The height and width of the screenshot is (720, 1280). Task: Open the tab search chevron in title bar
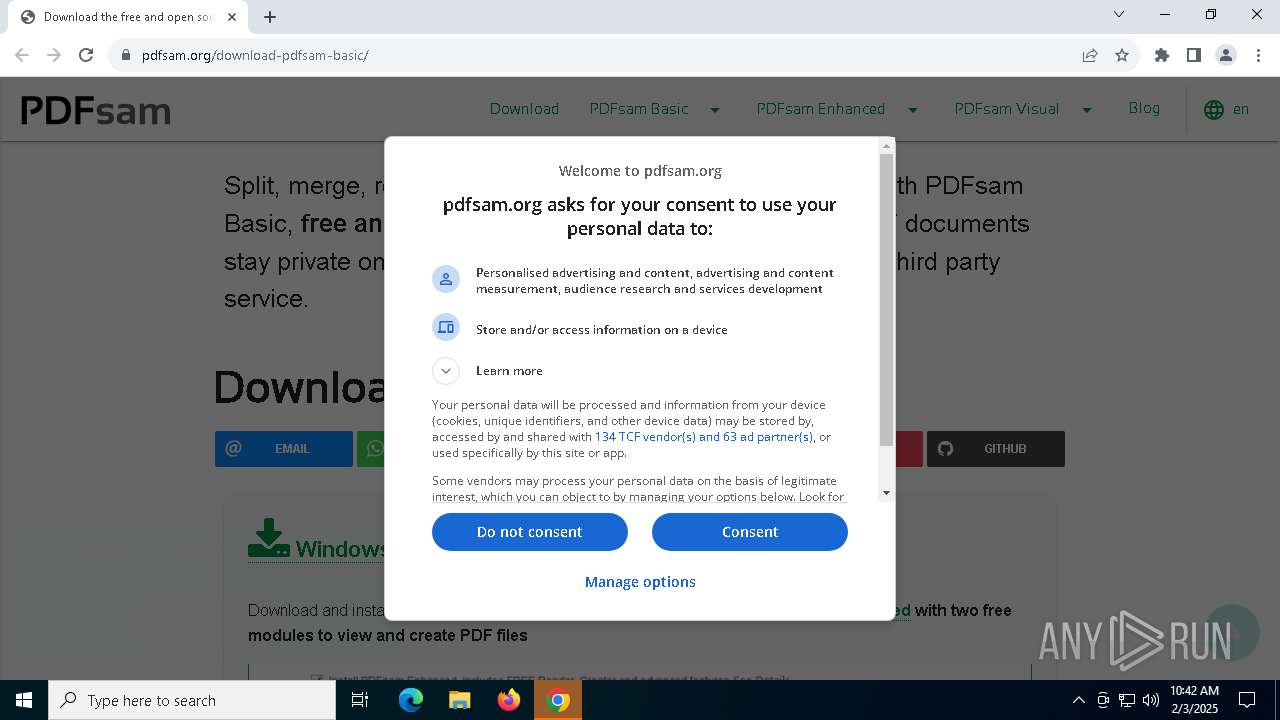(1119, 14)
